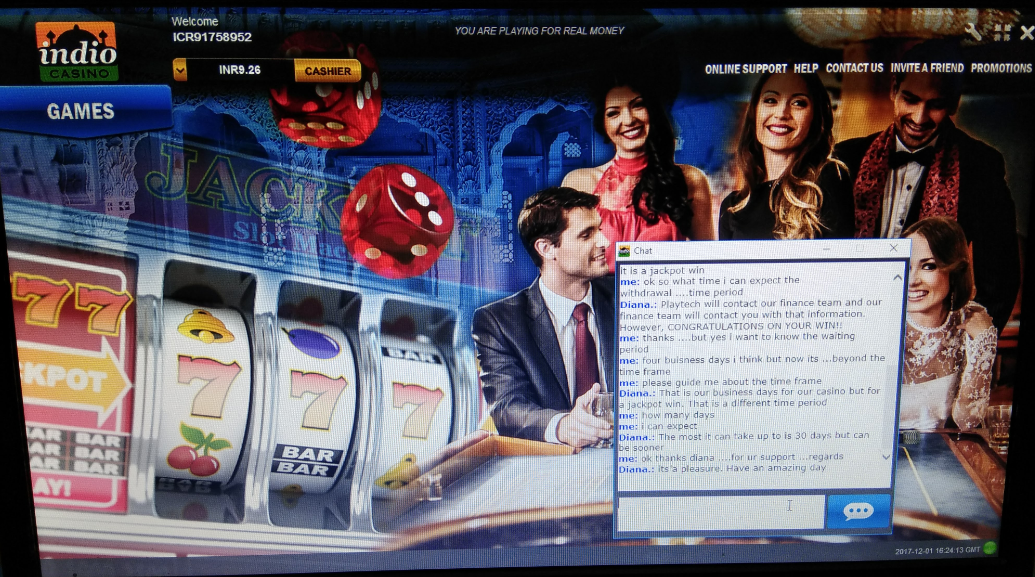The image size is (1035, 577).
Task: Click the chat window title icon
Action: tap(624, 250)
